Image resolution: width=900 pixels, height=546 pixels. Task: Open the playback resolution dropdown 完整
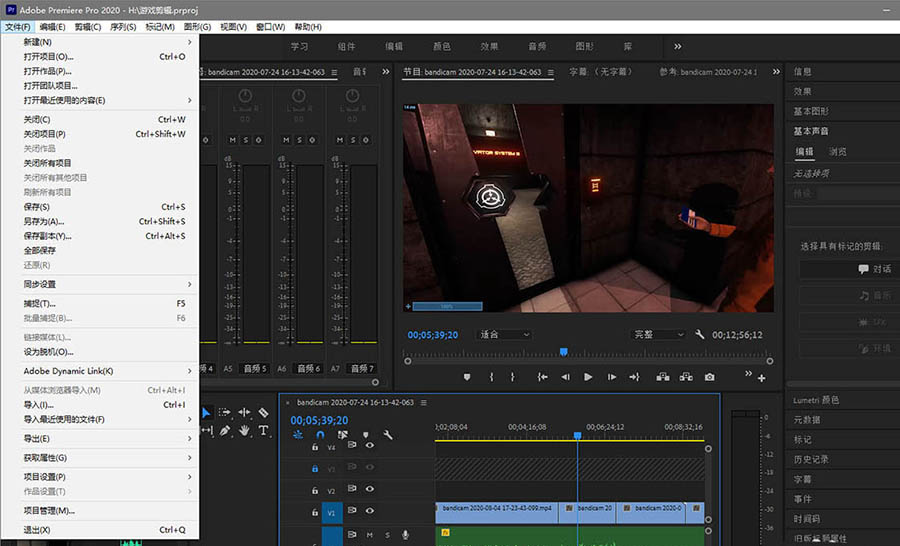pos(659,335)
